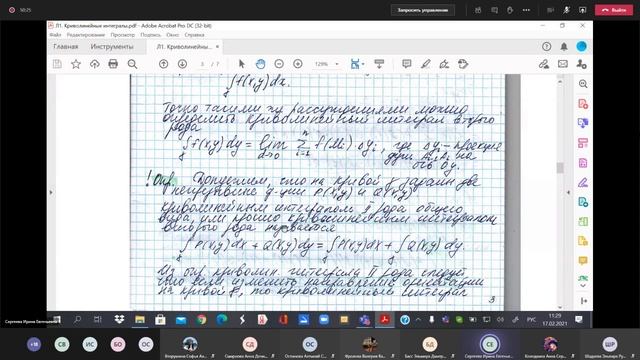Image resolution: width=640 pixels, height=360 pixels.
Task: Click the yellow Comment icon in right pane
Action: pos(583,260)
